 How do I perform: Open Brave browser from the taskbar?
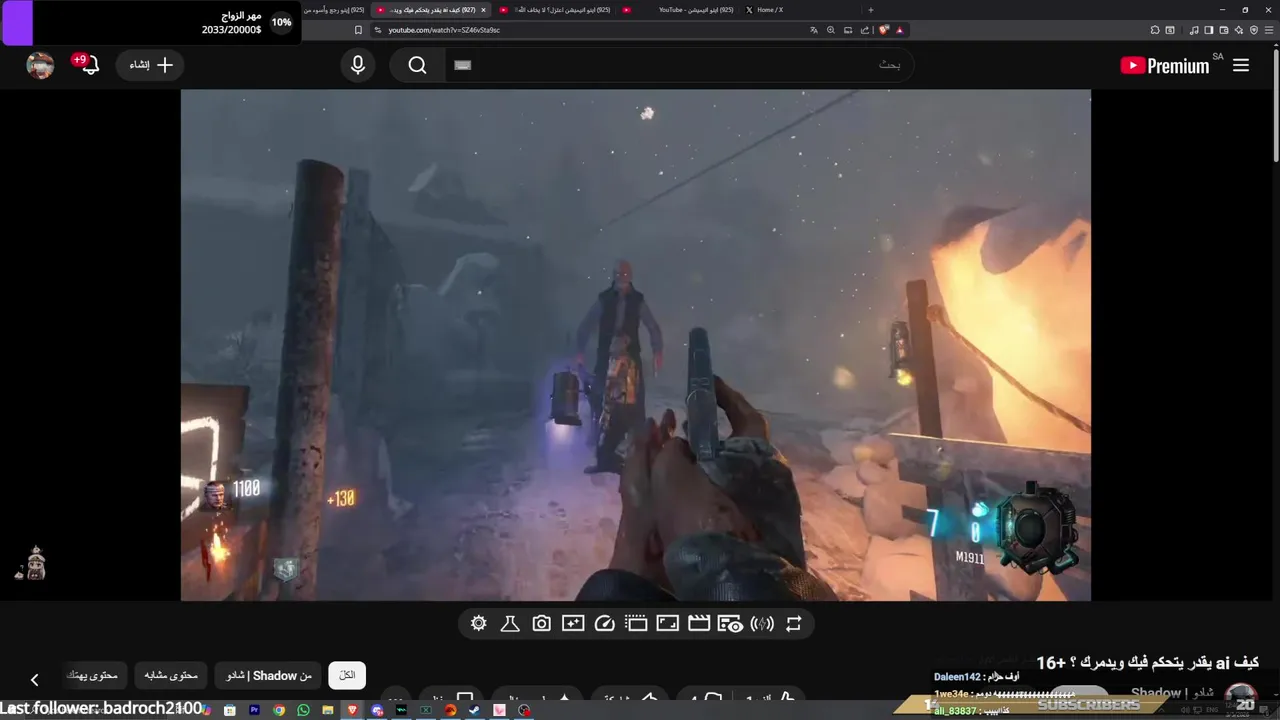pyautogui.click(x=353, y=710)
